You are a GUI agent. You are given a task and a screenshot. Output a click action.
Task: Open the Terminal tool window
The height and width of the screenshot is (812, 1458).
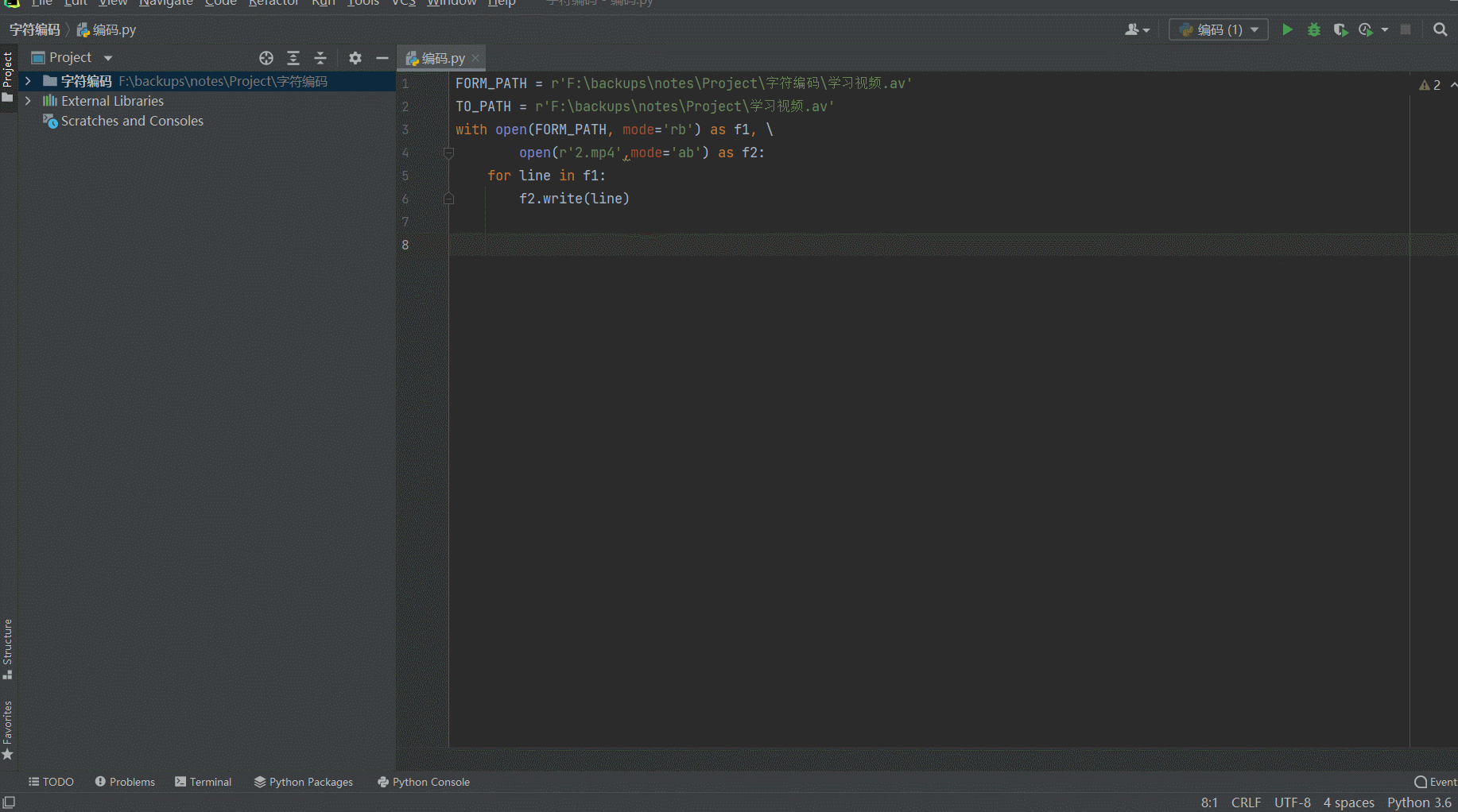(x=203, y=782)
